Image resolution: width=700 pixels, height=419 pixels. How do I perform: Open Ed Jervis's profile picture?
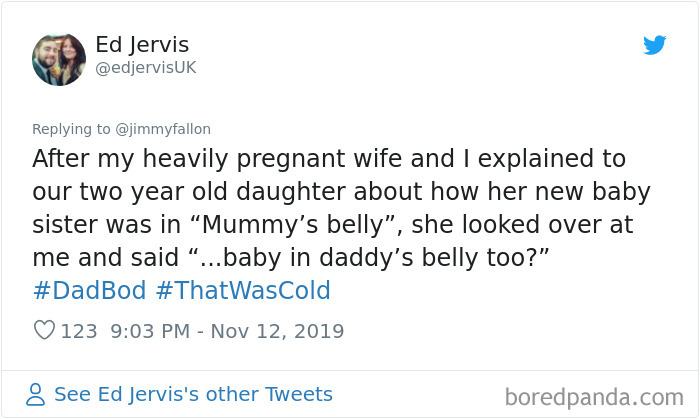(x=59, y=59)
